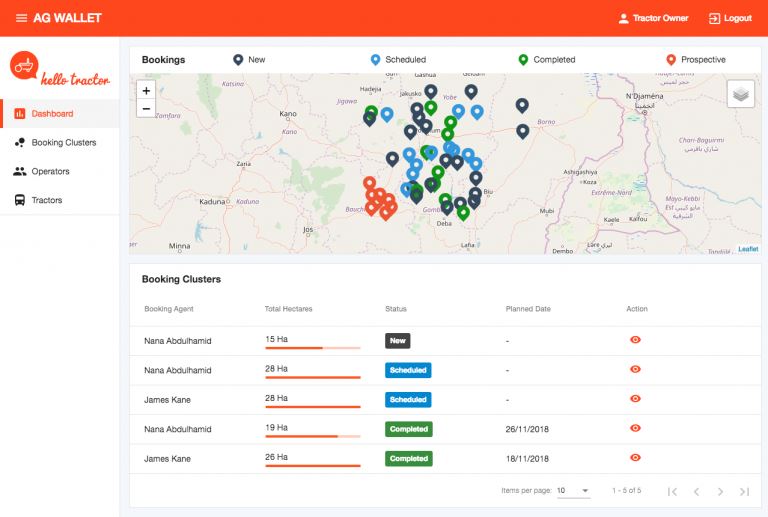Click the Tractor Owner user icon

(x=623, y=19)
